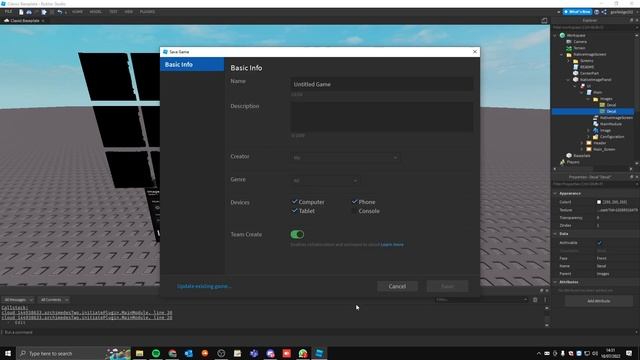Click the Update existing game link
The width and height of the screenshot is (640, 360).
click(x=204, y=286)
